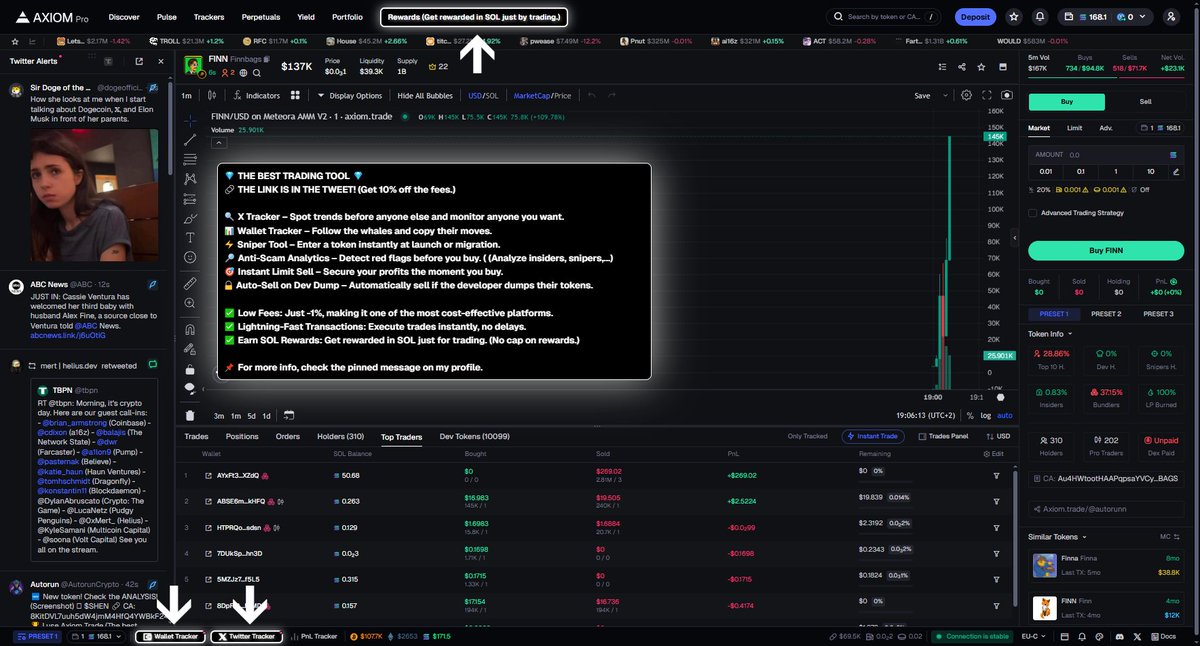Open Finna similar token thumbnail
Viewport: 1200px width, 646px height.
point(1045,566)
